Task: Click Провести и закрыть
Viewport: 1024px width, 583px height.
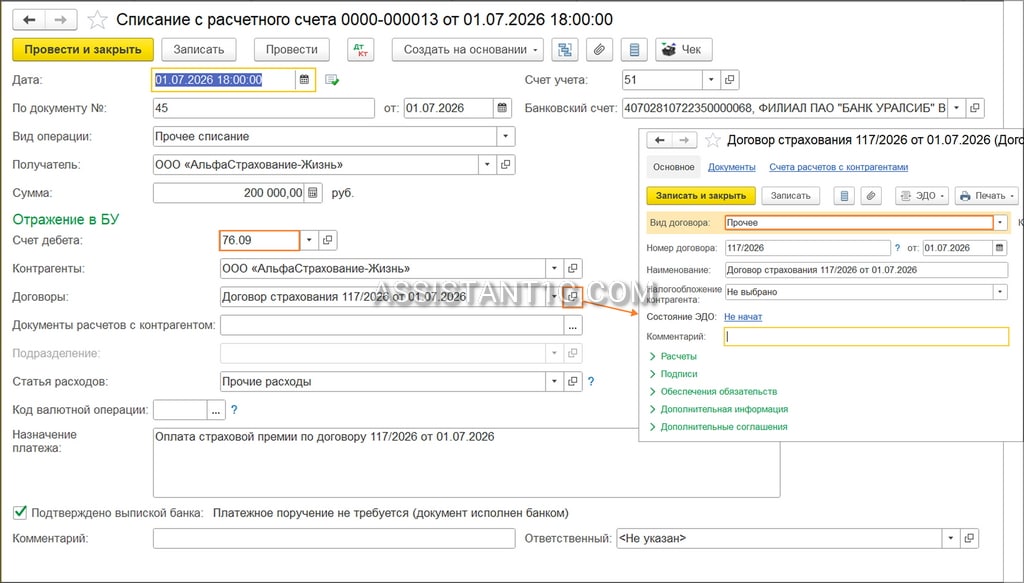Action: click(x=83, y=50)
